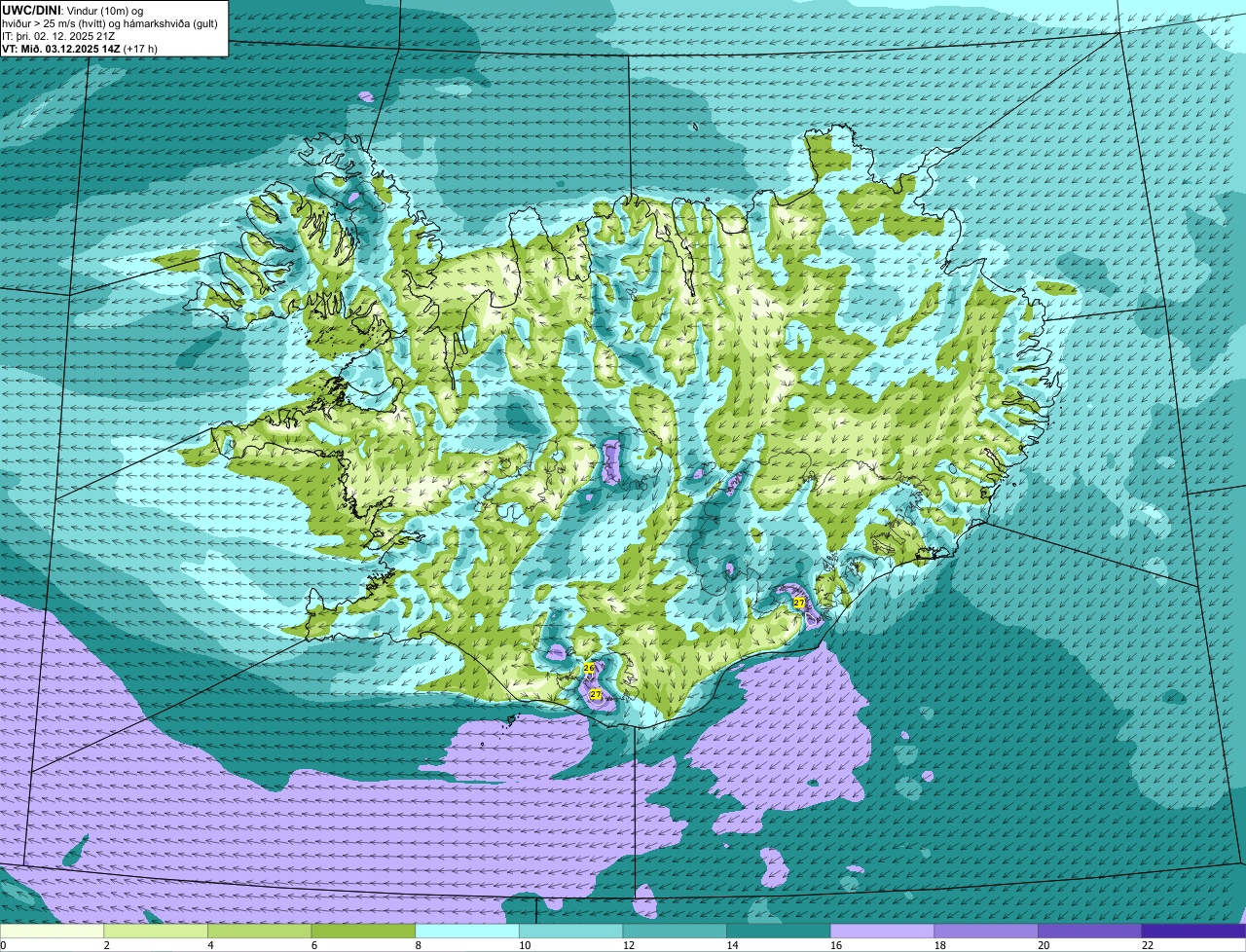This screenshot has height=952, width=1246.
Task: Click the 4–6 m/s green legend swatch
Action: tap(259, 931)
